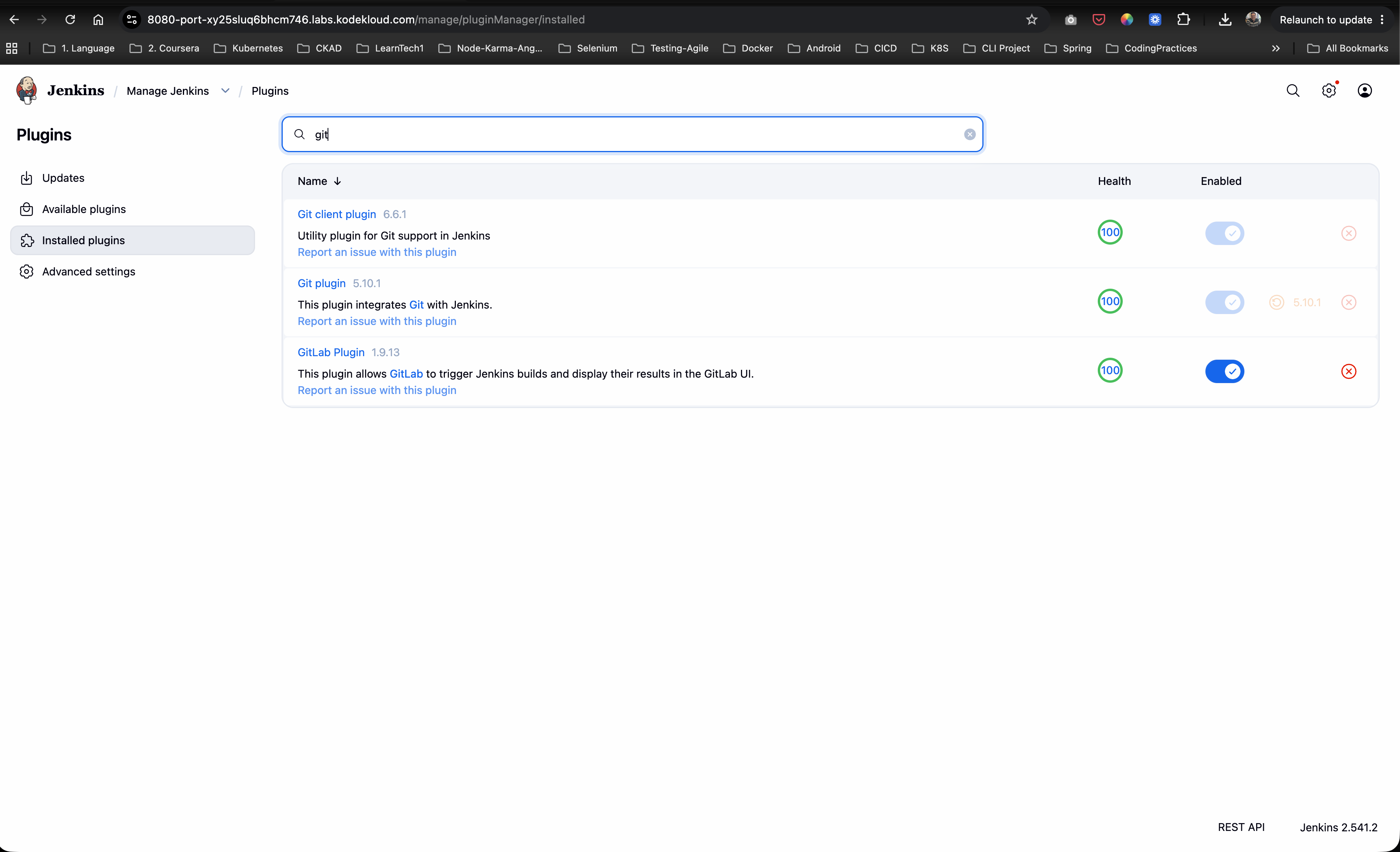The width and height of the screenshot is (1400, 852).
Task: Open the Selenium bookmark folder
Action: (588, 48)
